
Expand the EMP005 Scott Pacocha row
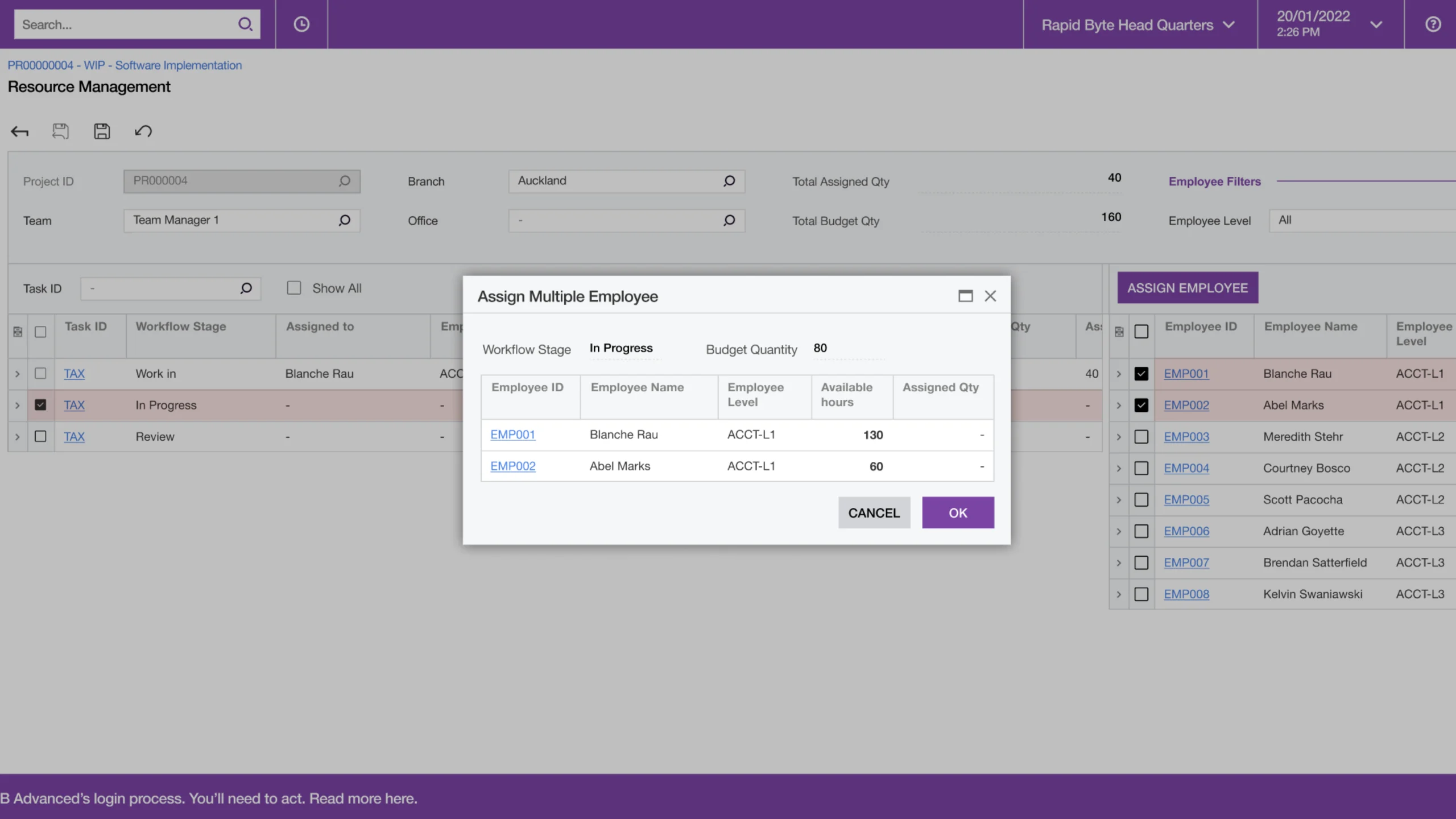1119,500
